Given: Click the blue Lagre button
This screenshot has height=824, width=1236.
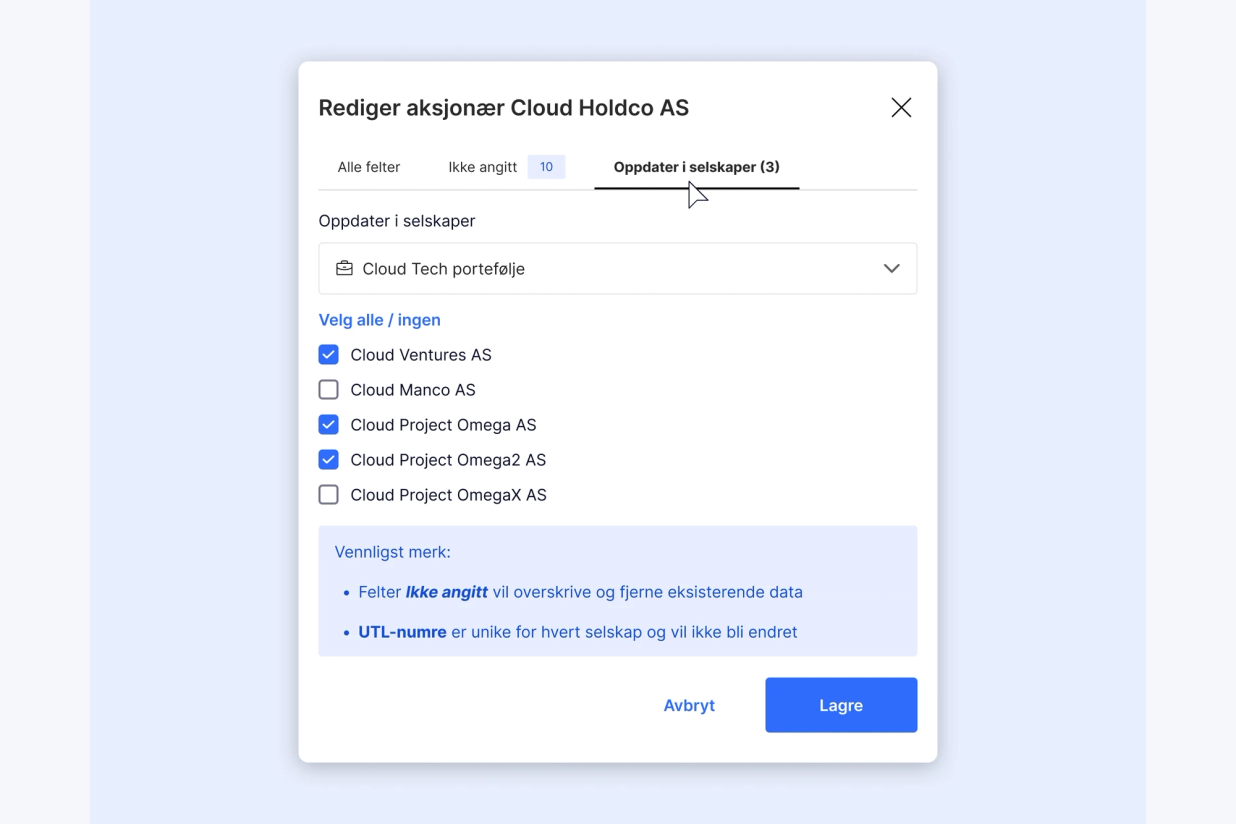Looking at the screenshot, I should [x=841, y=705].
